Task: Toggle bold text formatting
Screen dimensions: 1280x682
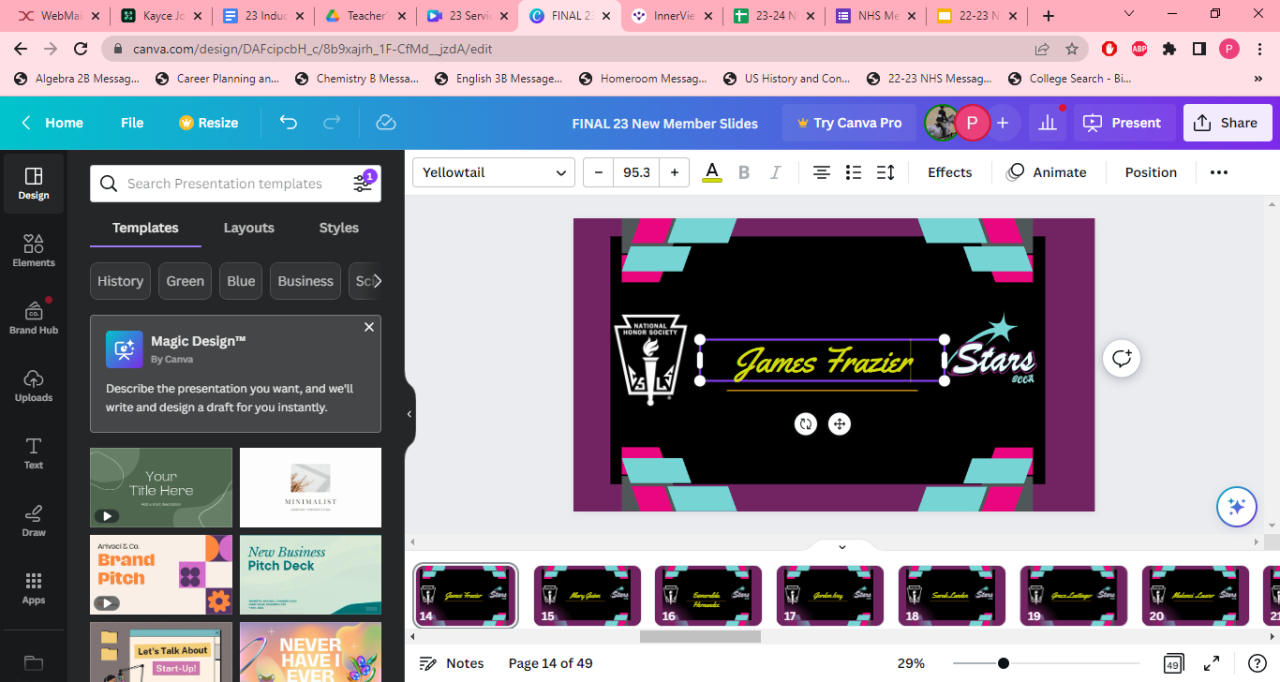Action: [x=743, y=172]
